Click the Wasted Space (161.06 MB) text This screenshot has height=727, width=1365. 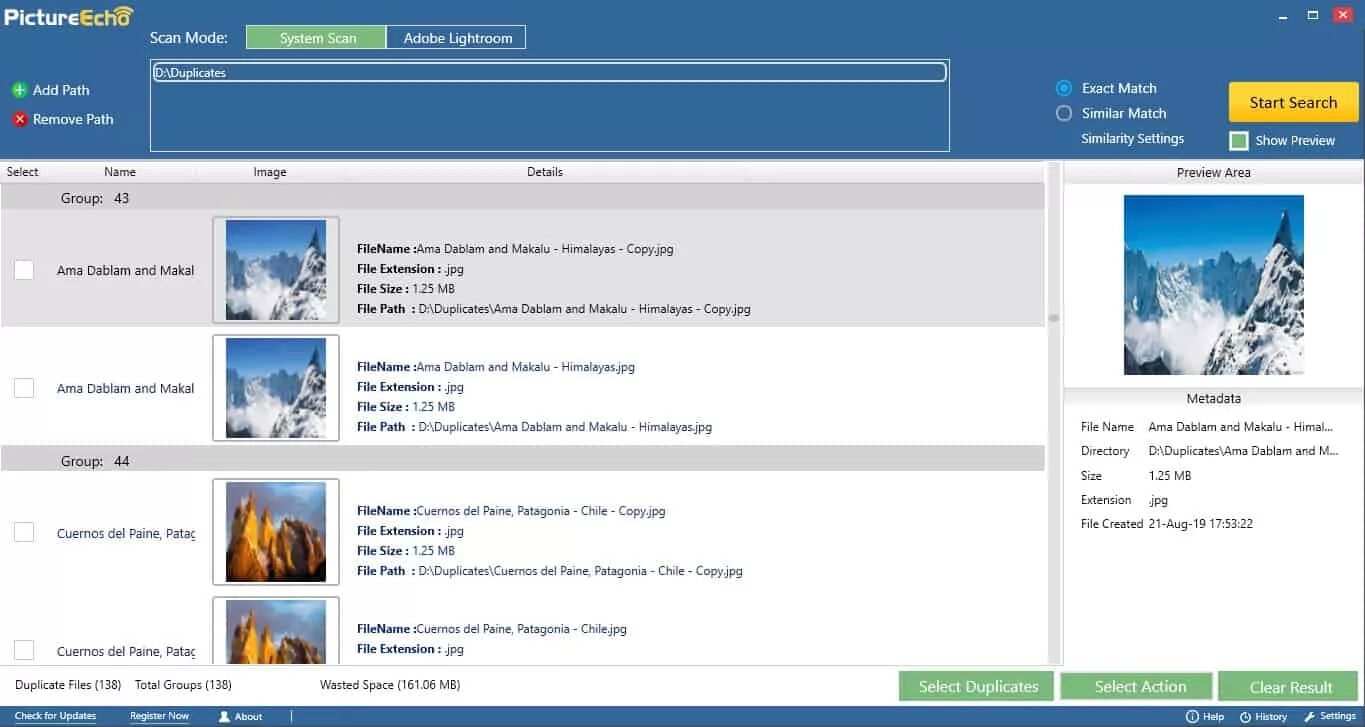390,685
